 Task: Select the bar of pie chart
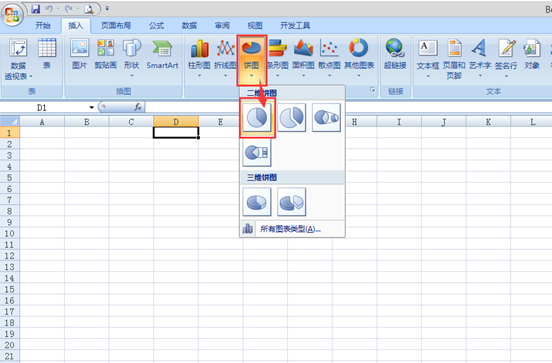tap(257, 152)
